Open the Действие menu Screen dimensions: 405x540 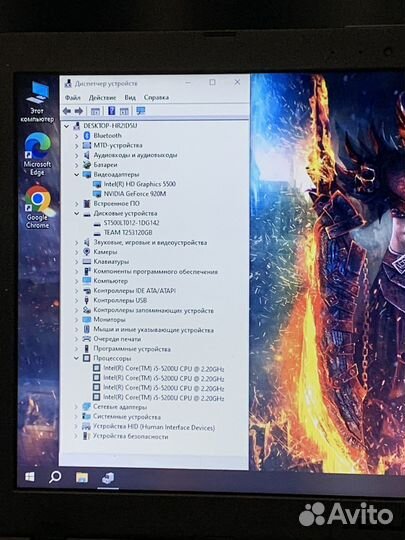(x=102, y=97)
